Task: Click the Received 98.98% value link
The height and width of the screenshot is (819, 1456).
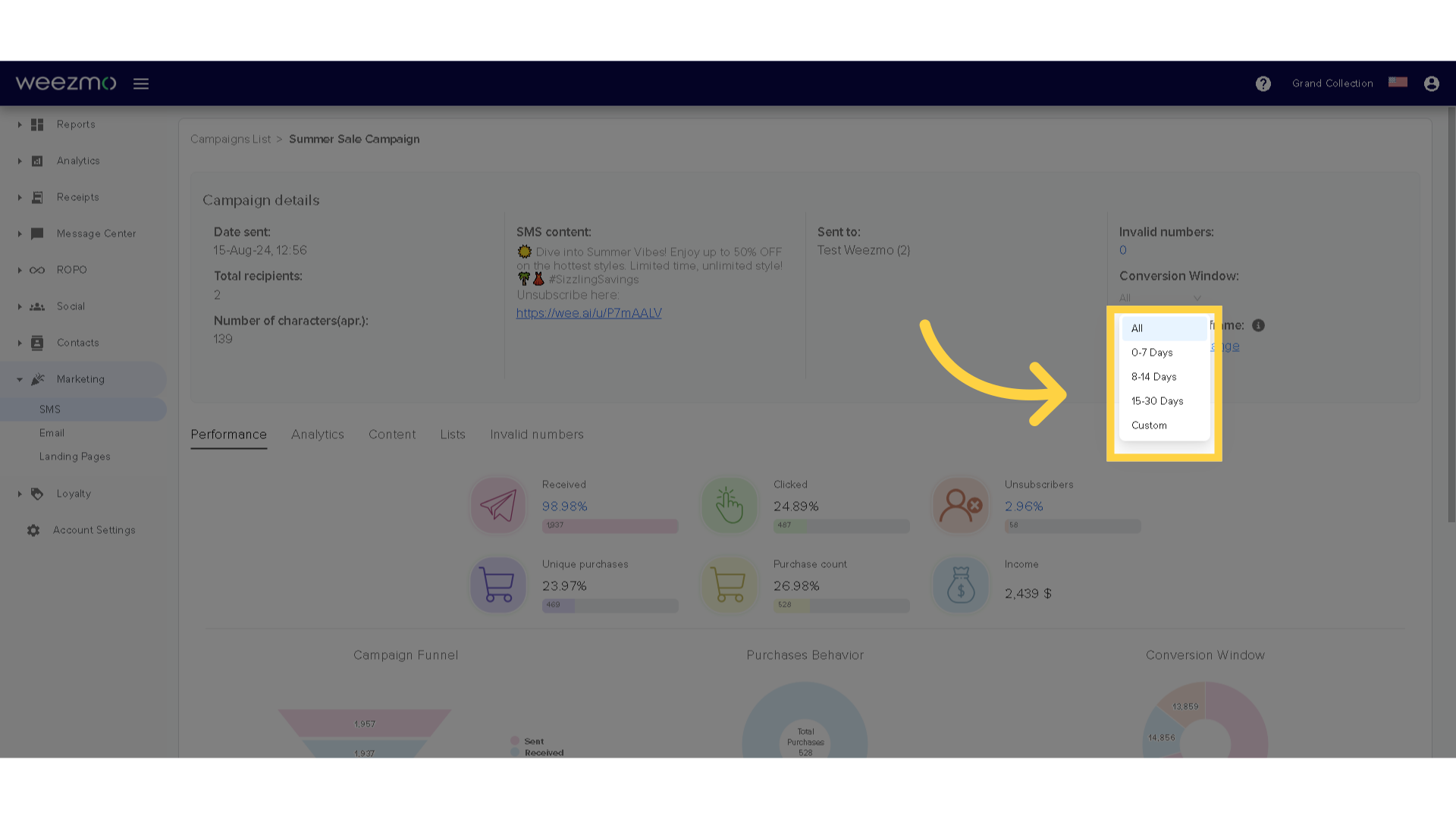Action: 565,507
